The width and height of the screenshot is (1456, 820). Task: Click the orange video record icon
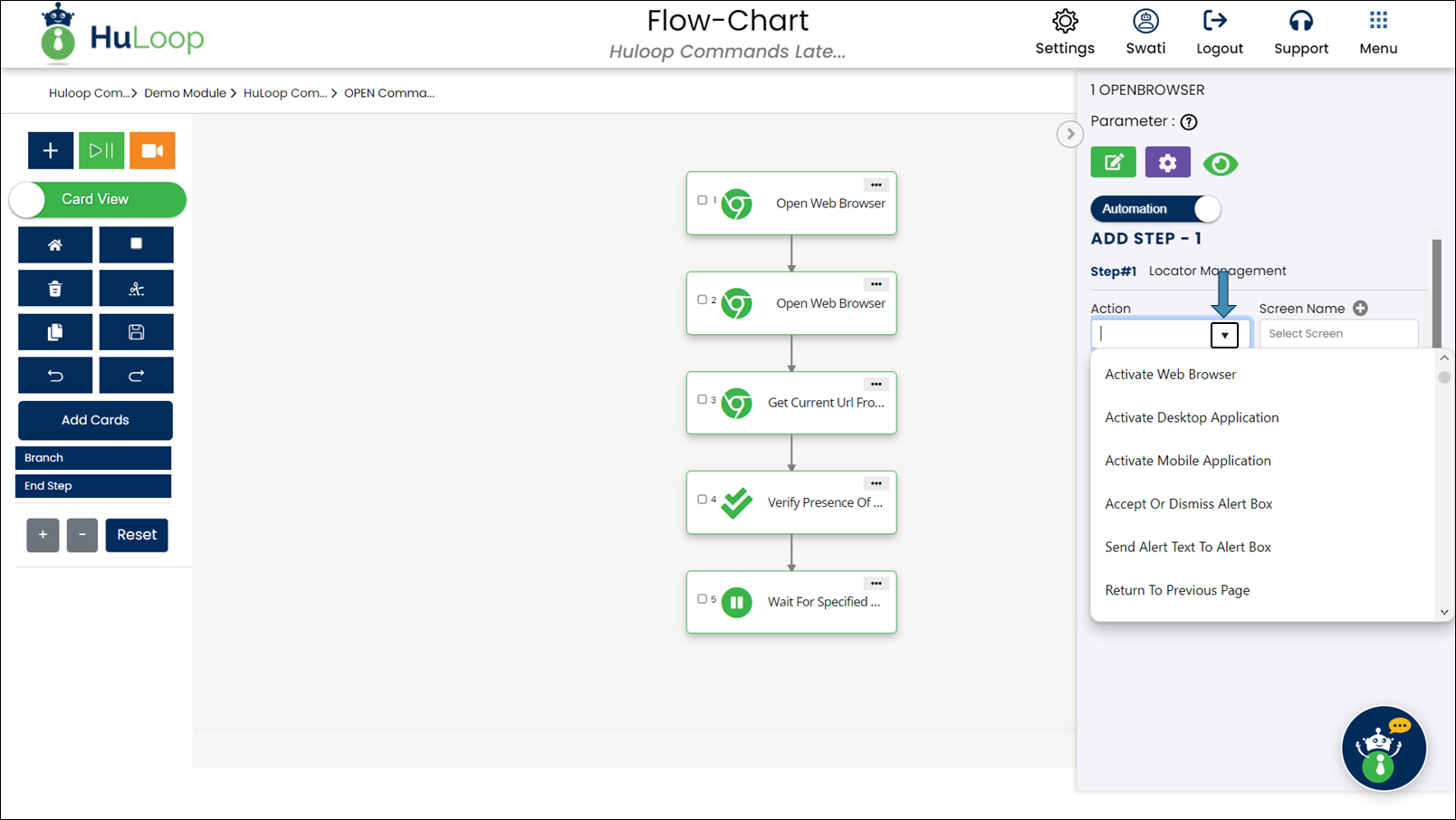[152, 150]
